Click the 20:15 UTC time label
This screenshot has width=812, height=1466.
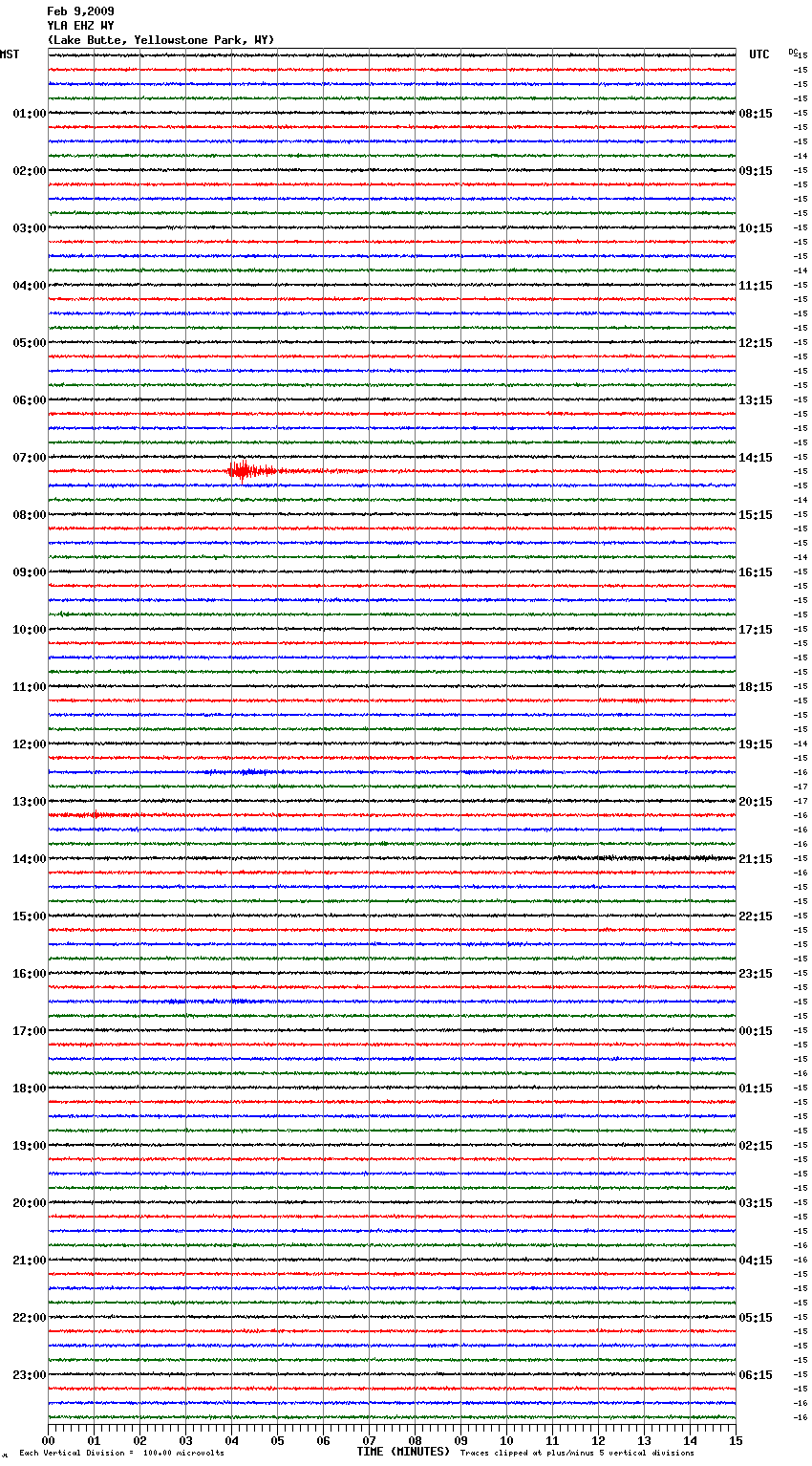point(756,802)
